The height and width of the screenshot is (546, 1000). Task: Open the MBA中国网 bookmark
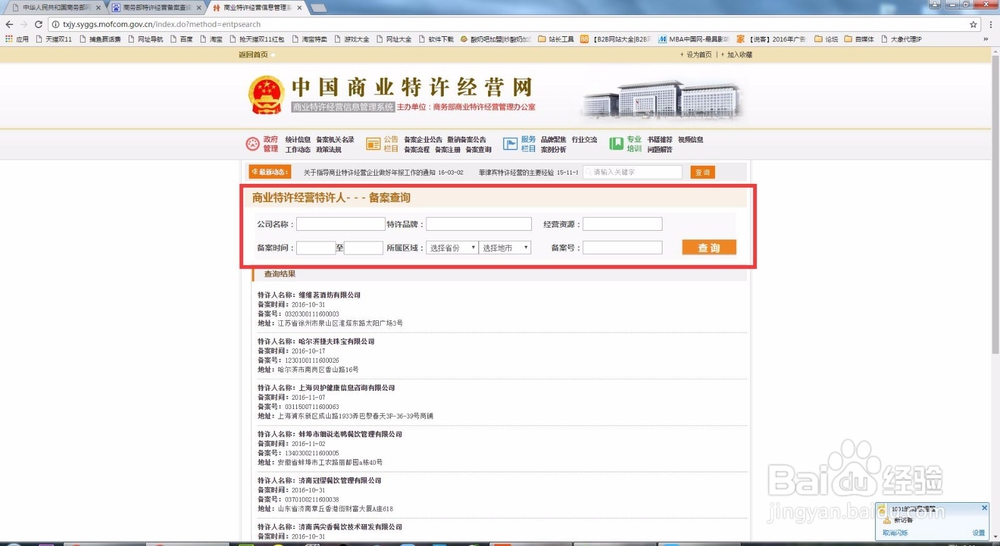pos(693,39)
